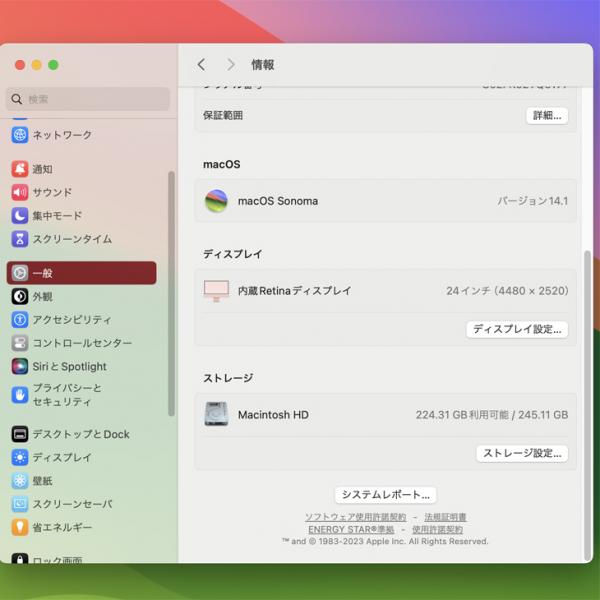The image size is (600, 600).
Task: Open the ソフトウェア使用許諾契約 link
Action: [355, 517]
